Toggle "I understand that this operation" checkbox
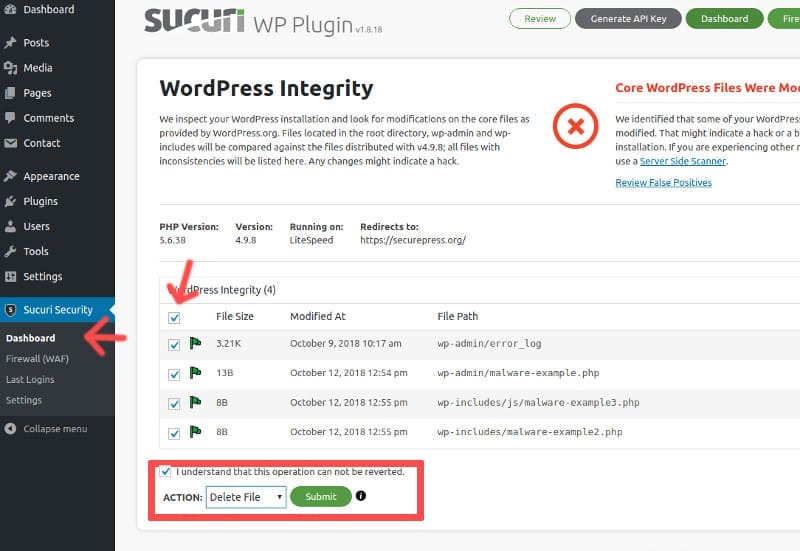Viewport: 800px width, 551px height. [165, 472]
